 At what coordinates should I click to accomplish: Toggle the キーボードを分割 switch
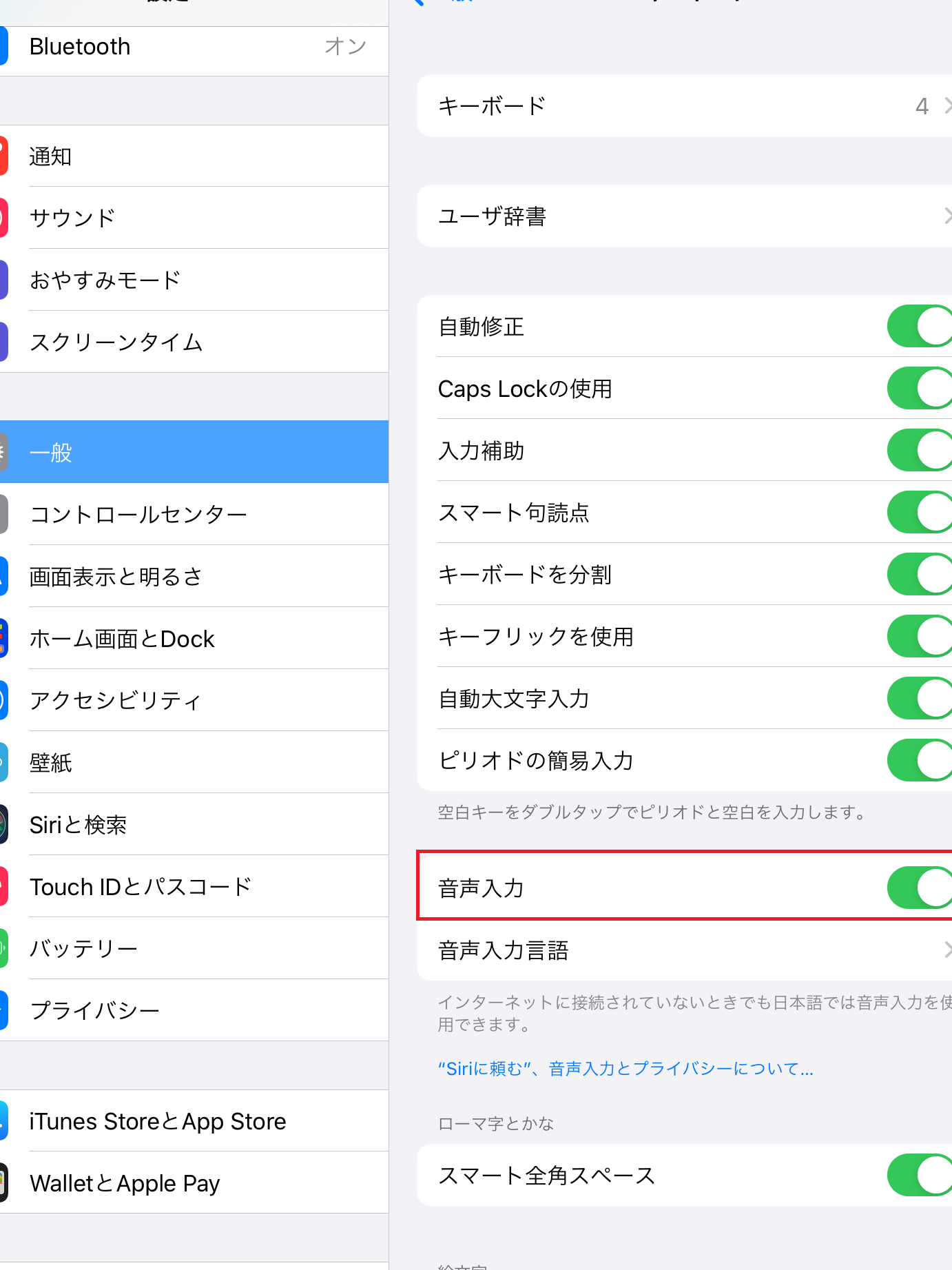(x=920, y=574)
